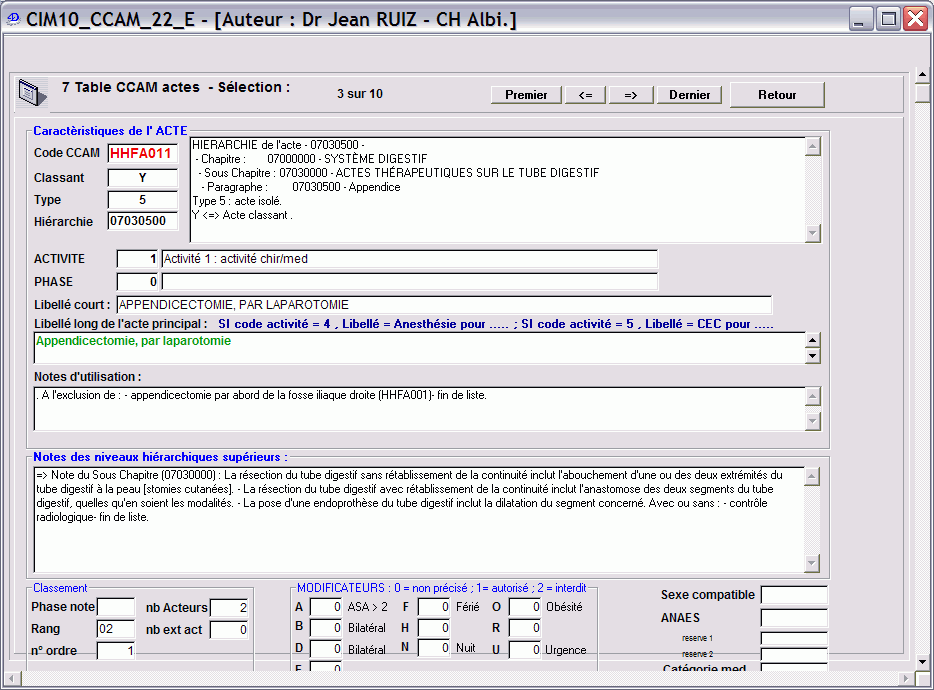
Task: Click modifier B Bilatéral field
Action: point(326,627)
